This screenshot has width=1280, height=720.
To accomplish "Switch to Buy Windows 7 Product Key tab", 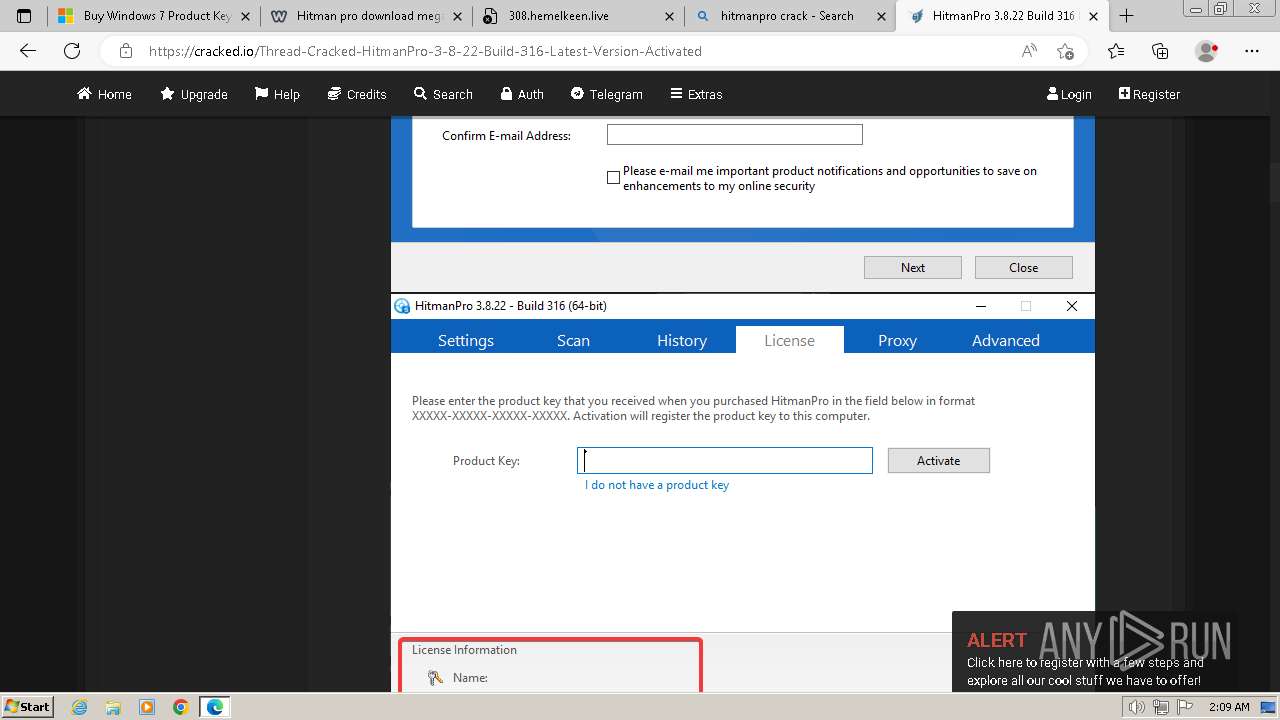I will pos(154,16).
